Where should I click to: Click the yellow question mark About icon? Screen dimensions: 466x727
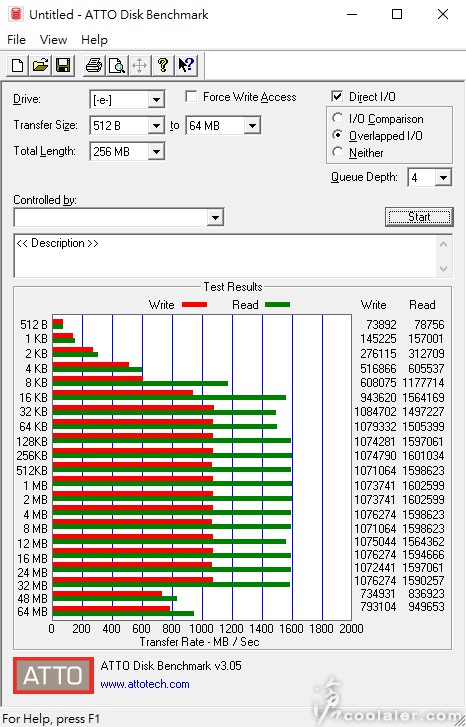coord(162,65)
